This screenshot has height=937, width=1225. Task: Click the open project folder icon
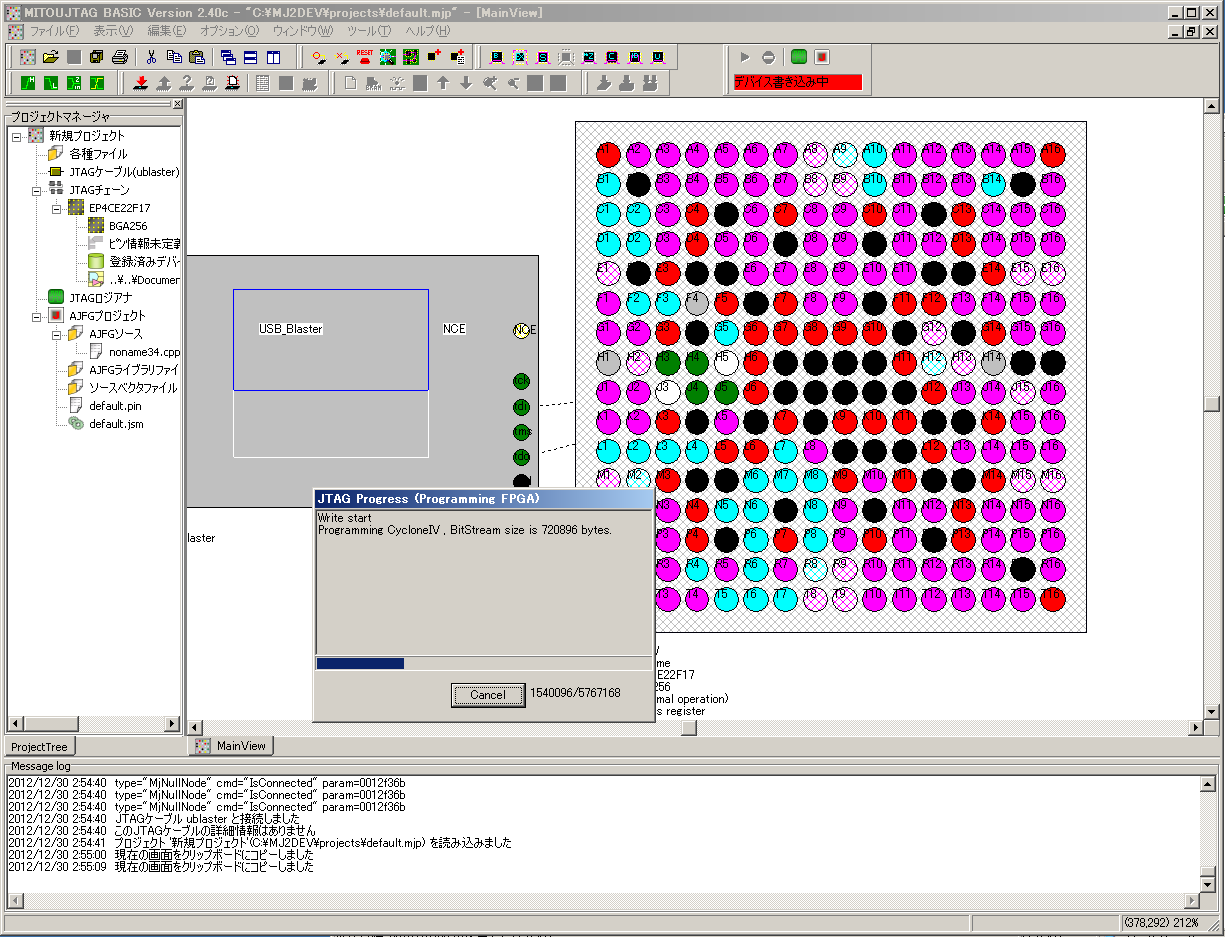point(50,57)
